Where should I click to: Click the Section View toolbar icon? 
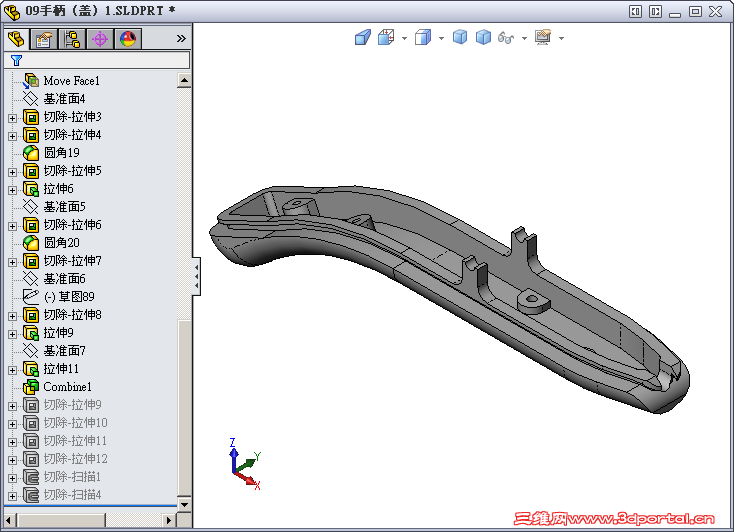click(x=362, y=37)
